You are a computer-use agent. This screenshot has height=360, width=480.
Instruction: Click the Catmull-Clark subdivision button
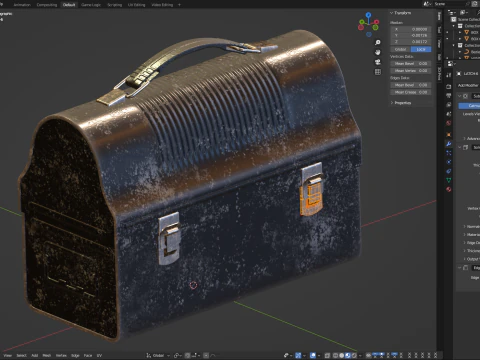click(469, 106)
